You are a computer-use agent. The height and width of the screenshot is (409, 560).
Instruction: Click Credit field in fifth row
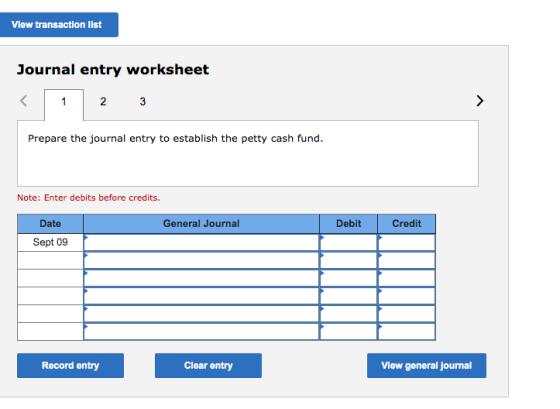point(406,314)
